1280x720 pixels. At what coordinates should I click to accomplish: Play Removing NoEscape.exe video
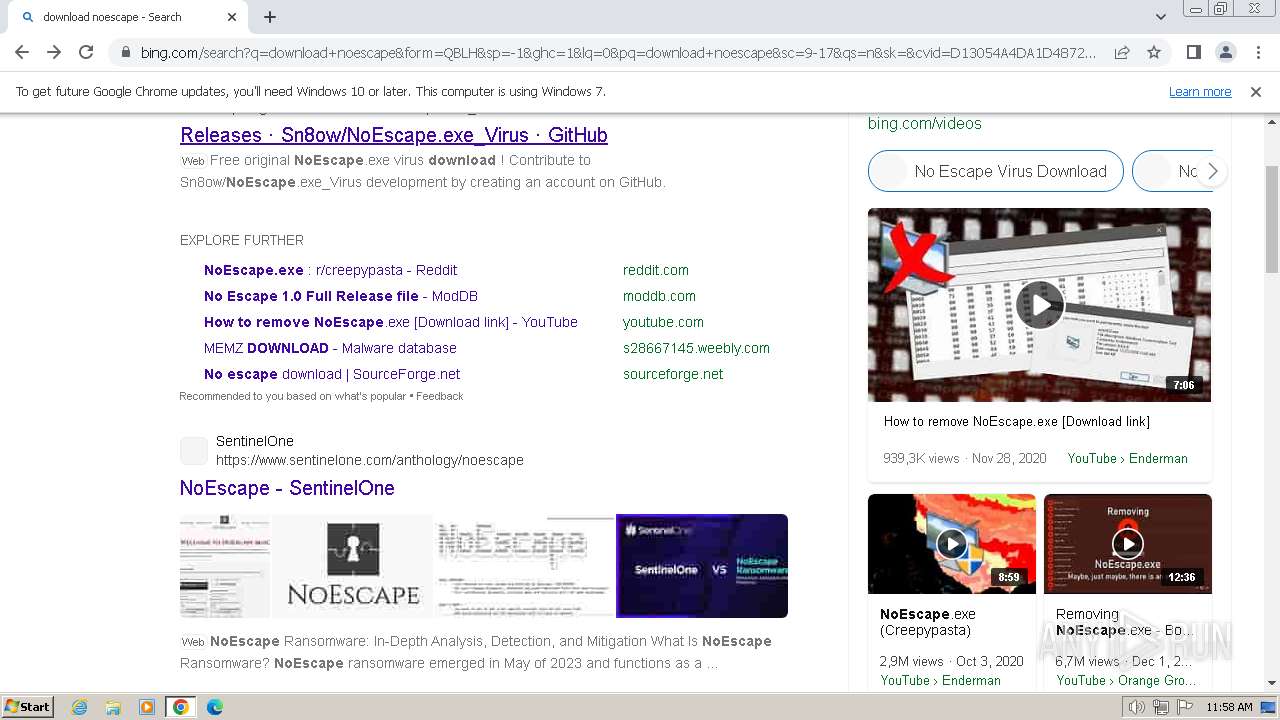coord(1128,544)
